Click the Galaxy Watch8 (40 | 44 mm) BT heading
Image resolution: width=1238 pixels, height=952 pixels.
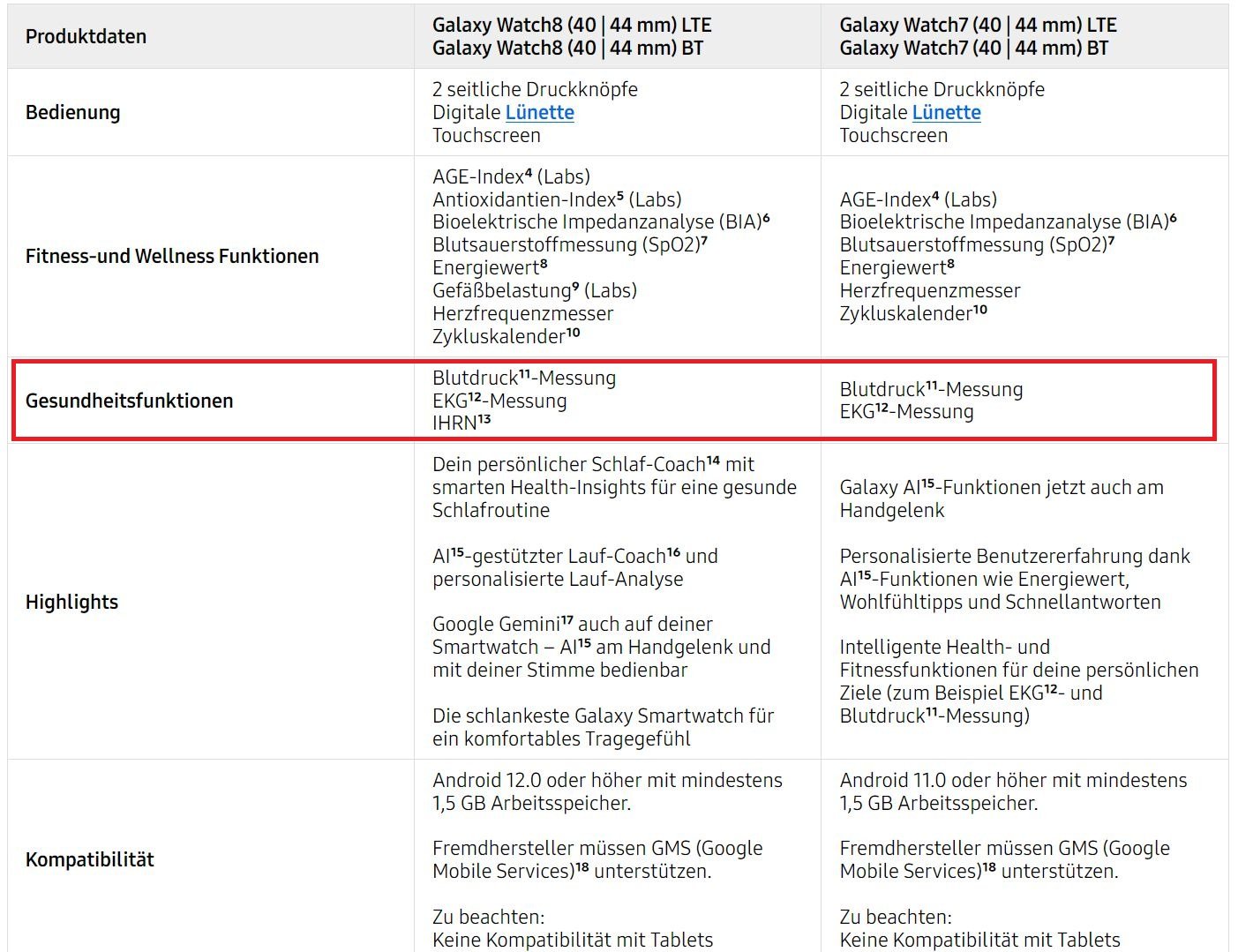[567, 48]
